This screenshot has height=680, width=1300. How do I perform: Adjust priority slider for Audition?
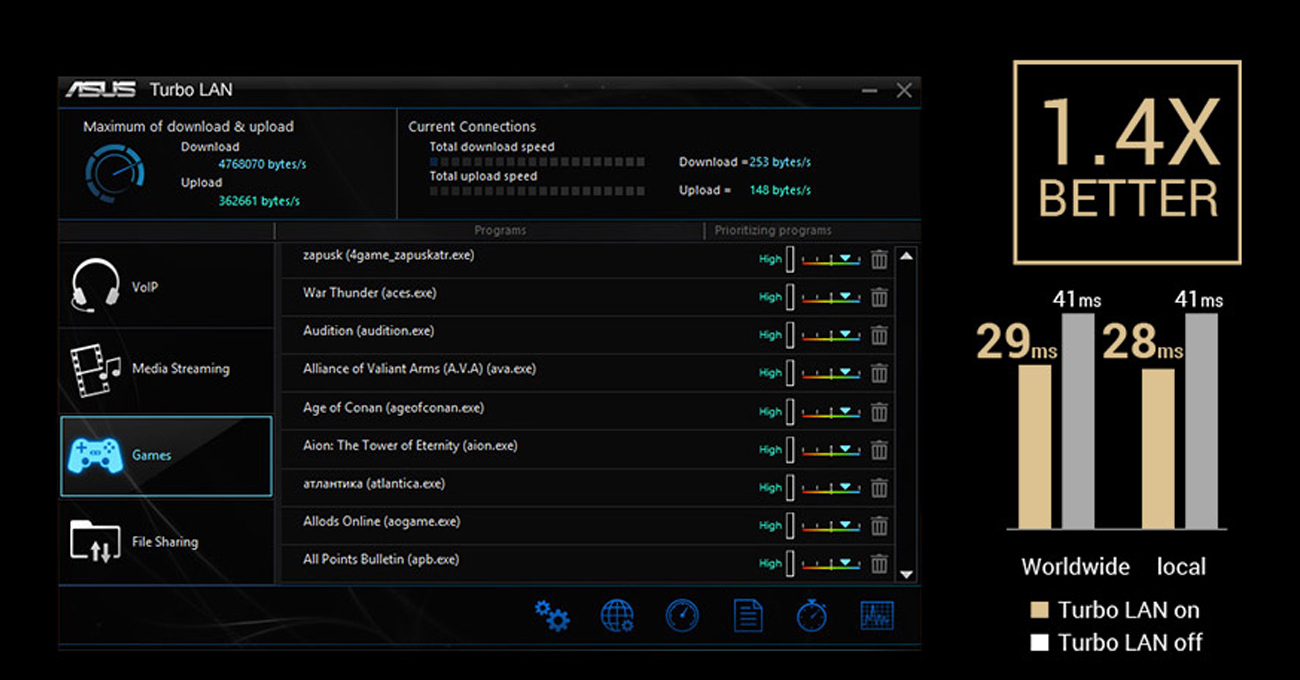coord(831,335)
